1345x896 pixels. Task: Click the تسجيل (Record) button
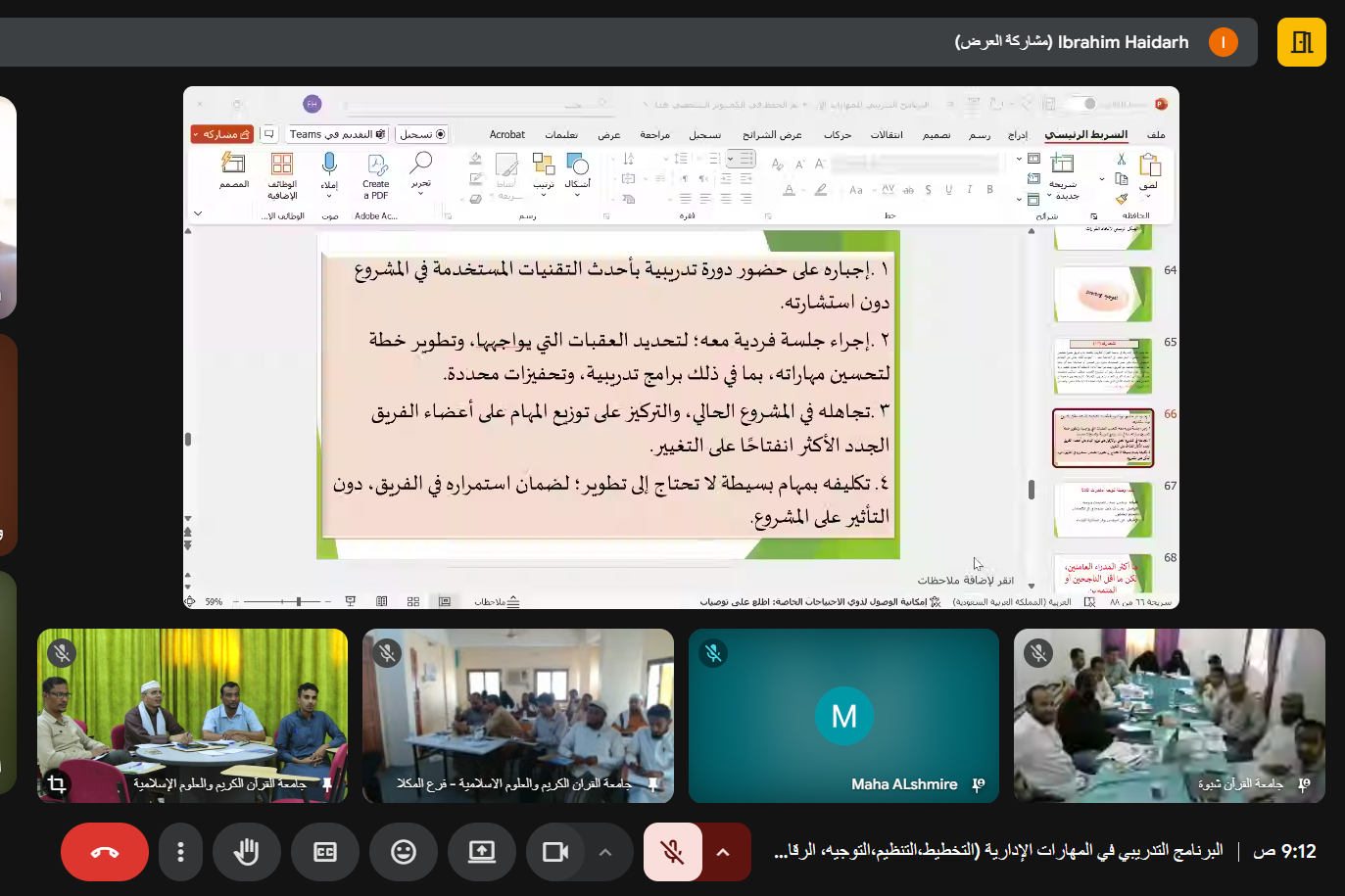[x=422, y=134]
